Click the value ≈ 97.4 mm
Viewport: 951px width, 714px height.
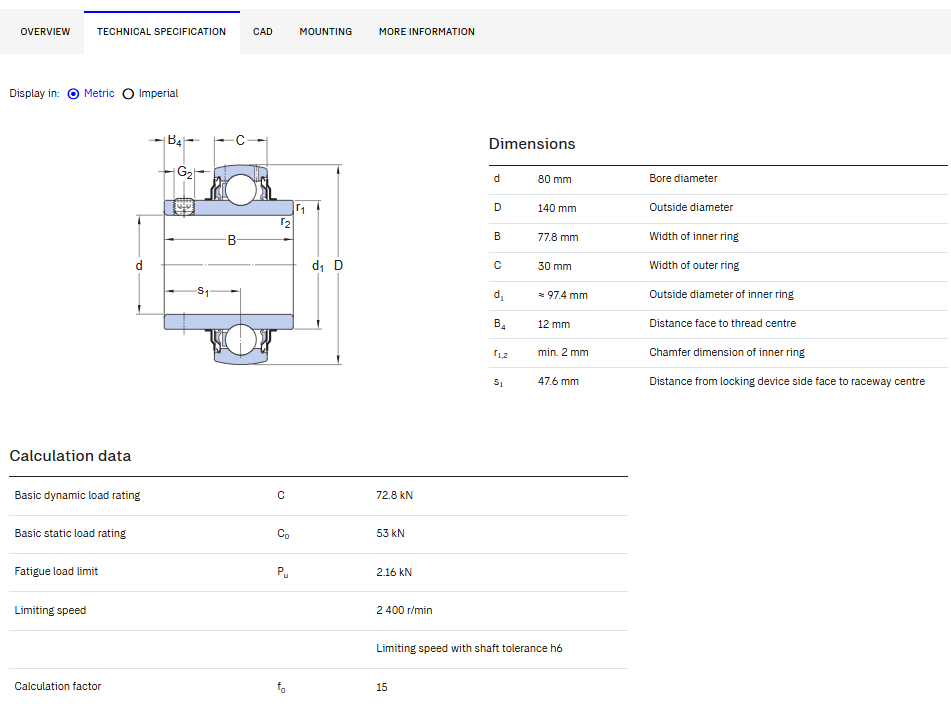pos(563,295)
